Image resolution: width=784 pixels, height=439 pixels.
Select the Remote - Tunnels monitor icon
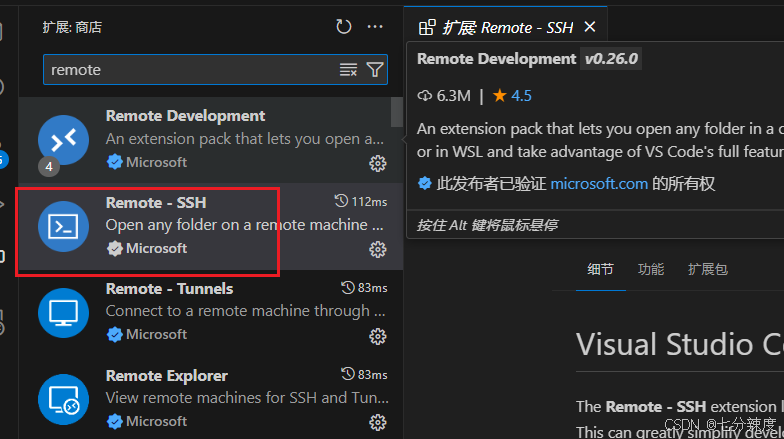(64, 313)
